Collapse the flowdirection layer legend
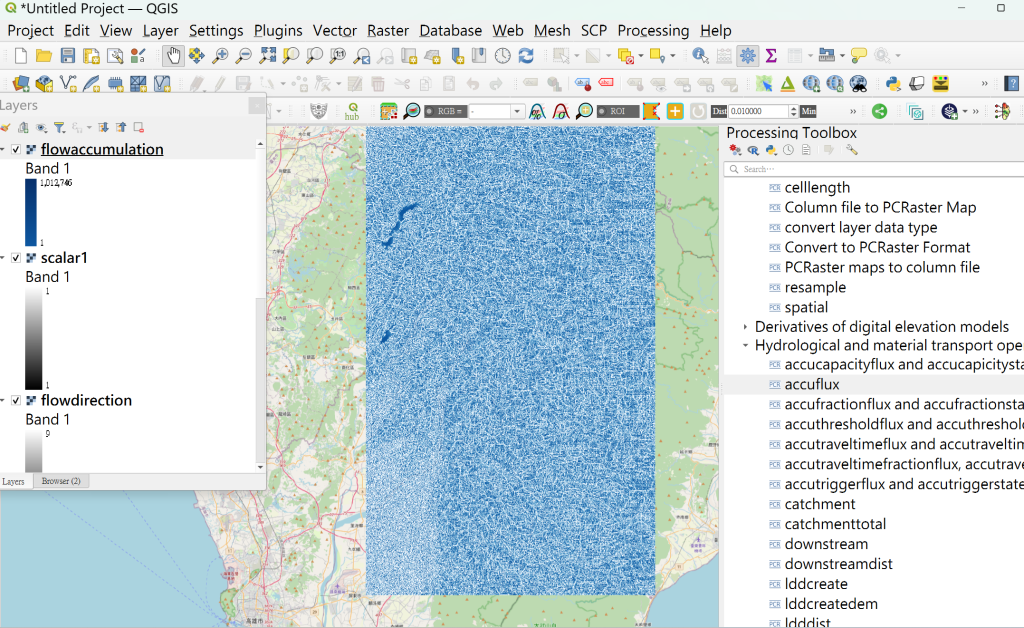The image size is (1024, 628). tap(3, 400)
